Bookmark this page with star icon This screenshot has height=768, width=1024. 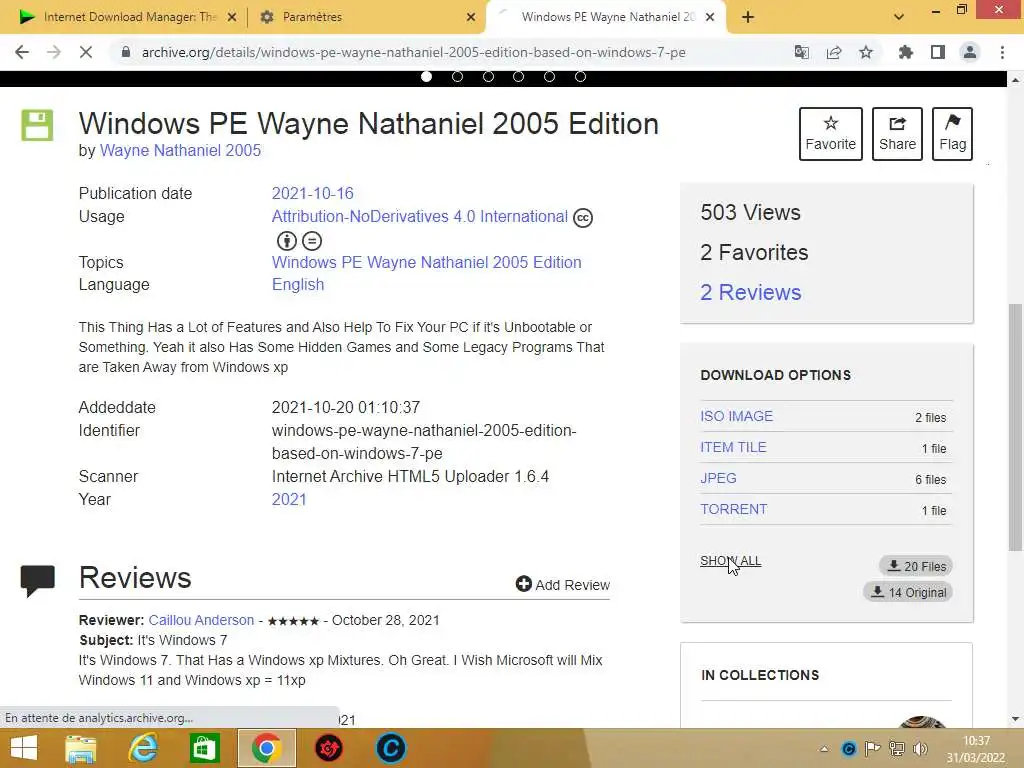[x=866, y=52]
